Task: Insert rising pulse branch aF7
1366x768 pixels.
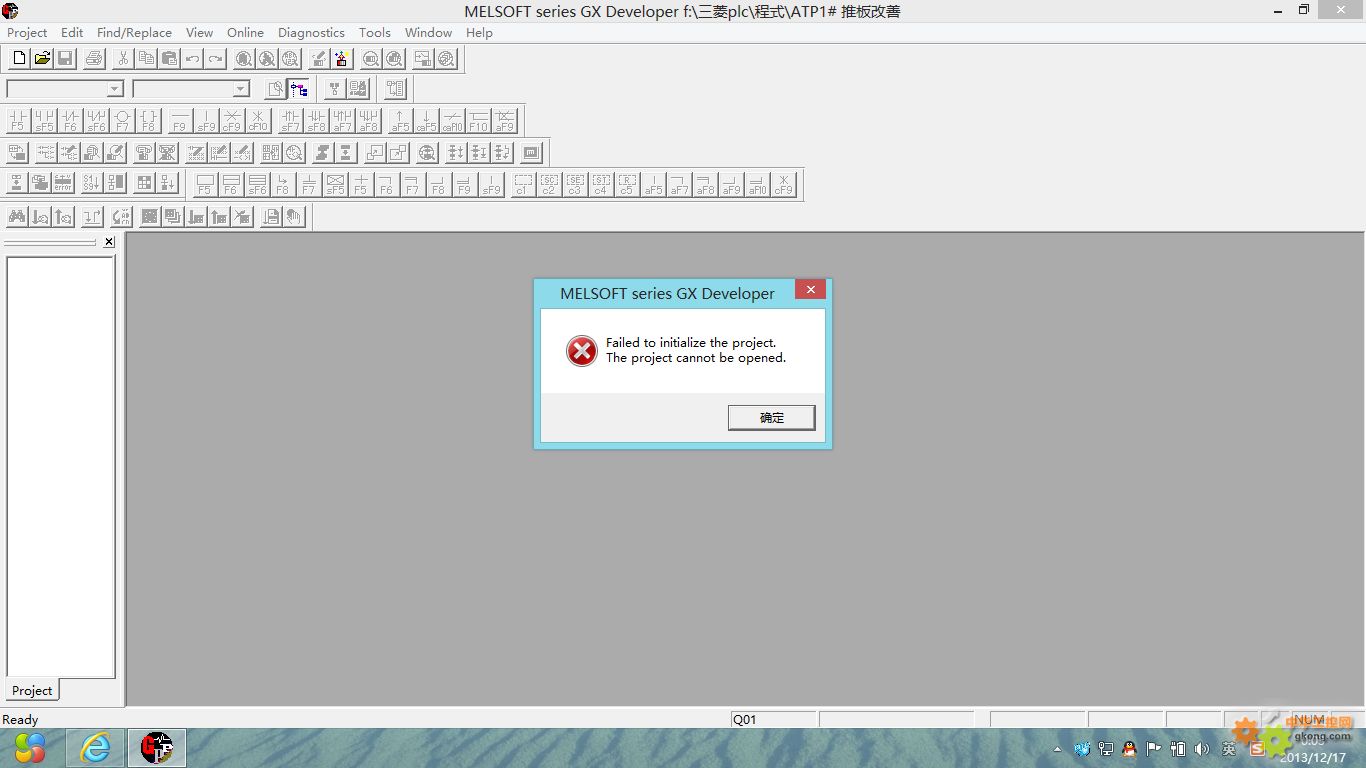Action: tap(342, 121)
